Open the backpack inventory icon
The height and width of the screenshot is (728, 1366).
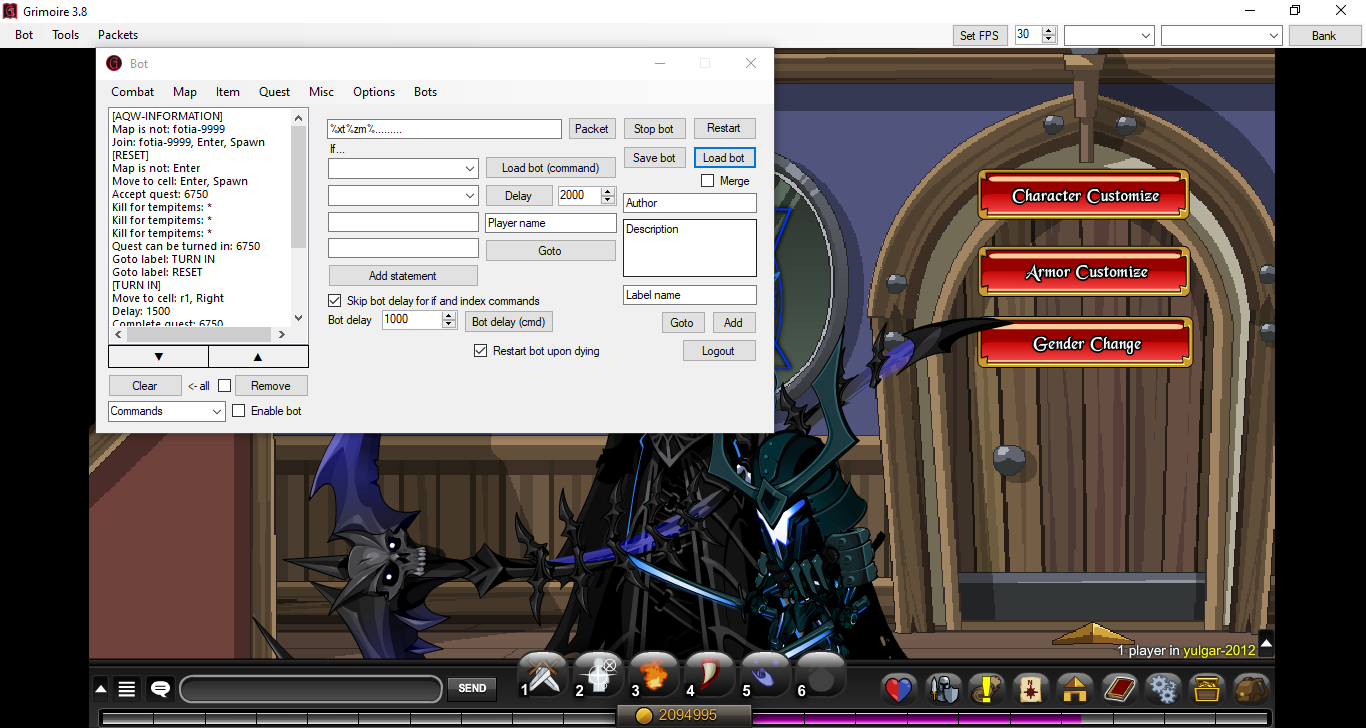(x=1251, y=688)
